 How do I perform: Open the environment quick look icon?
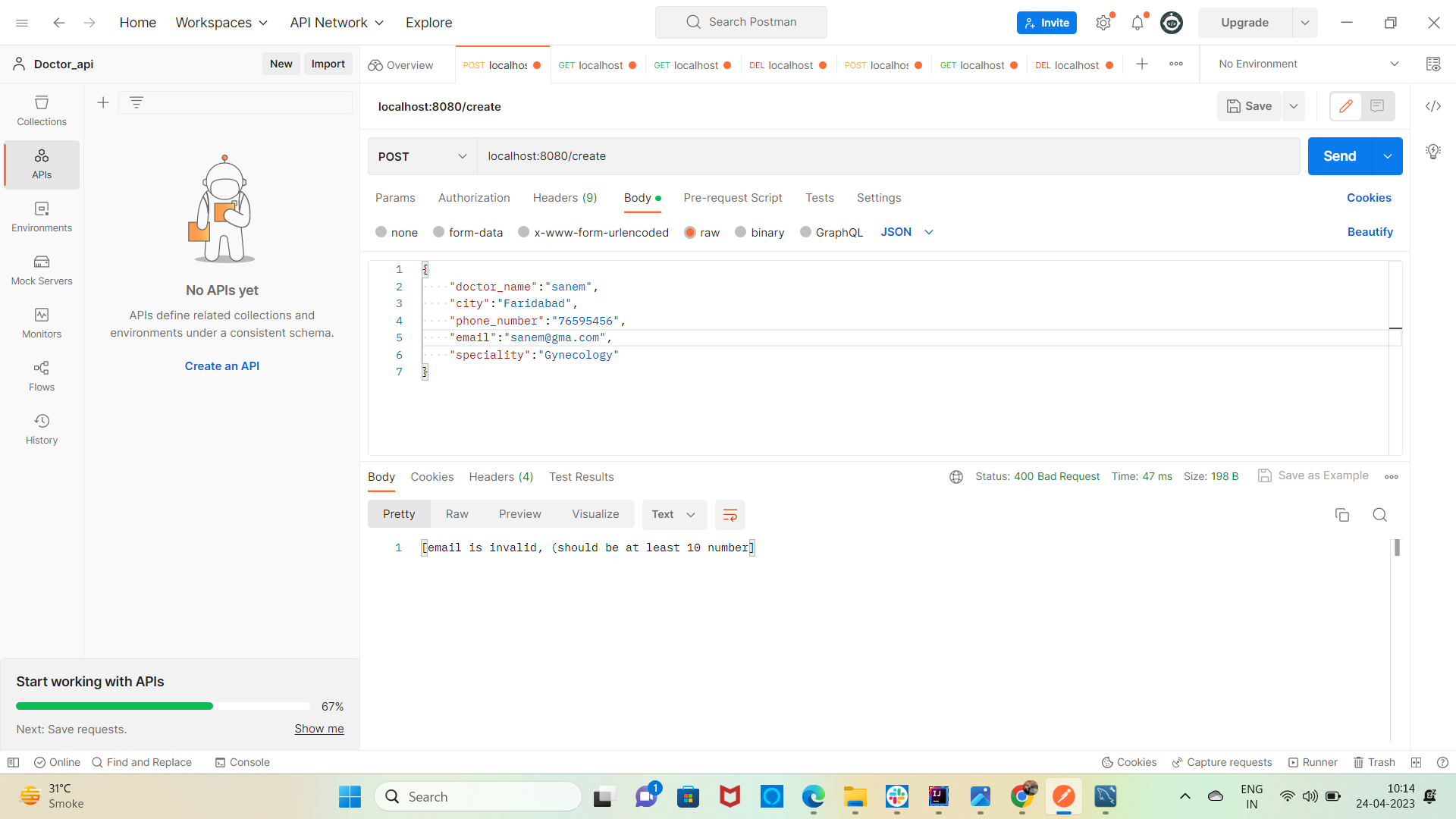1433,64
